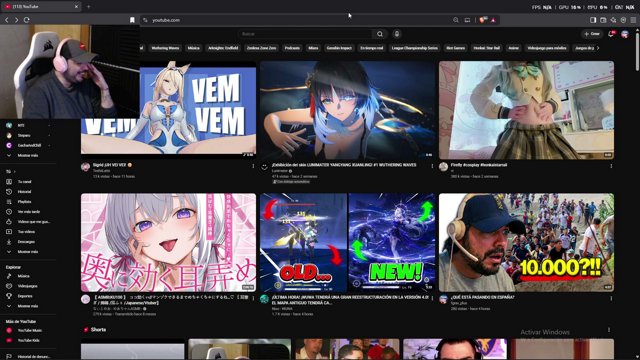The image size is (640, 360).
Task: Open options menu for the España 10.000 video
Action: pos(611,298)
